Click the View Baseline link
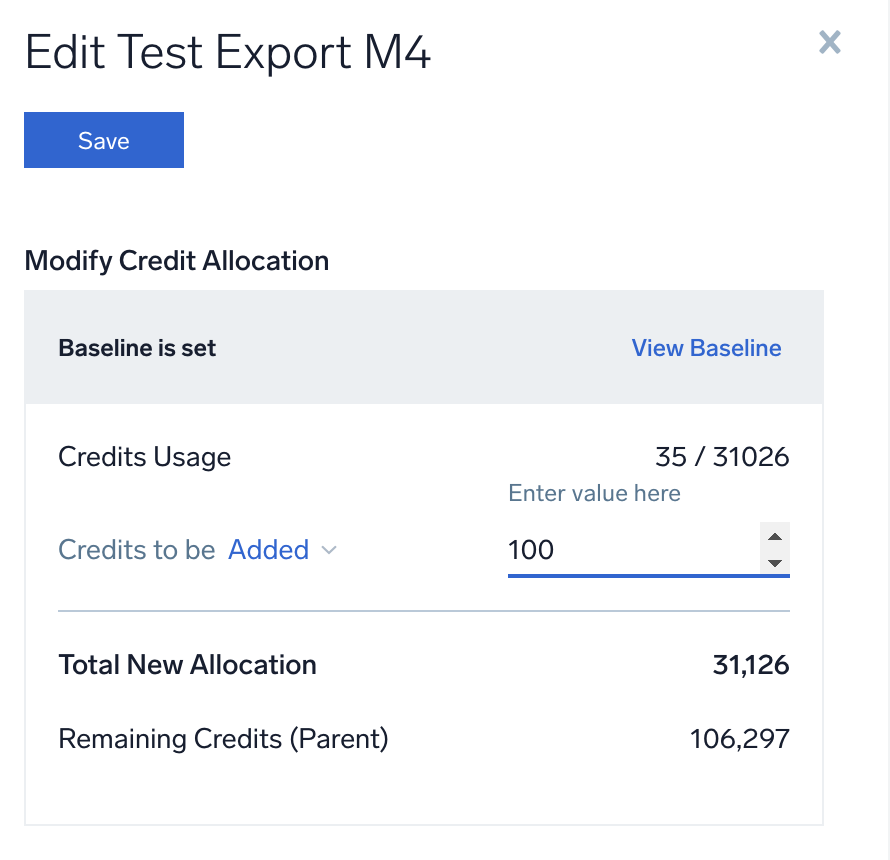The height and width of the screenshot is (860, 890). coord(706,348)
